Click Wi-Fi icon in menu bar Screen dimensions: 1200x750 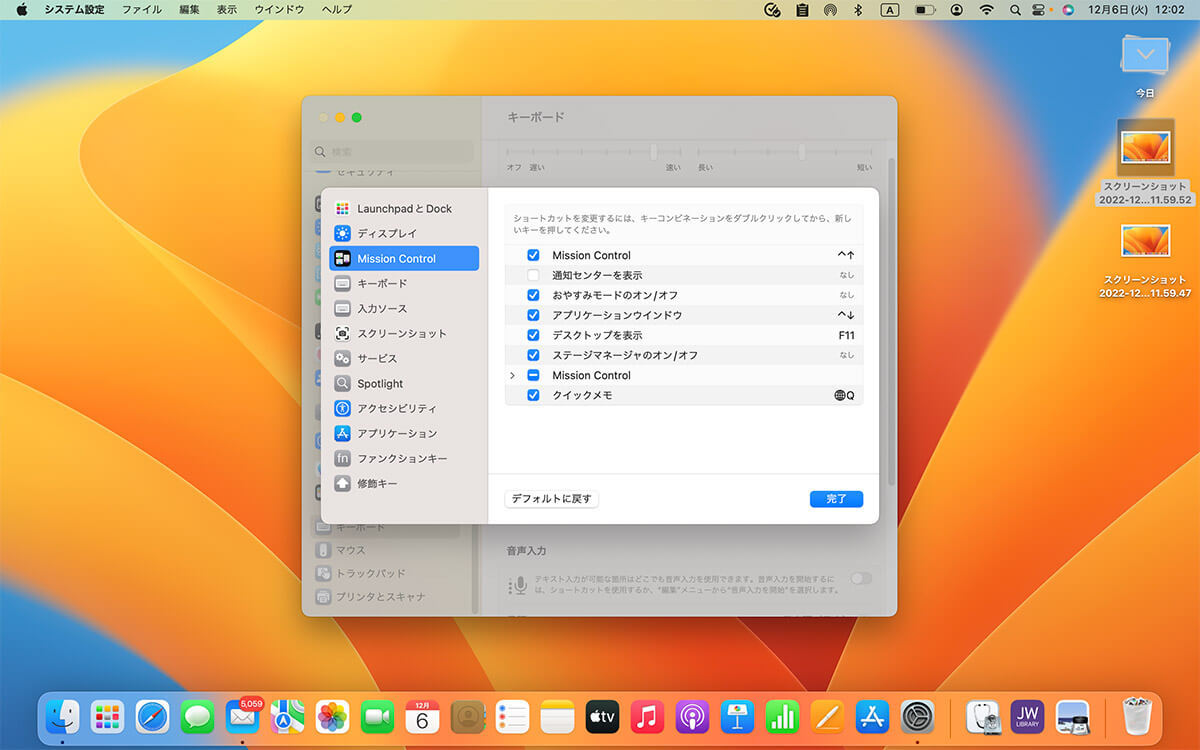point(987,9)
